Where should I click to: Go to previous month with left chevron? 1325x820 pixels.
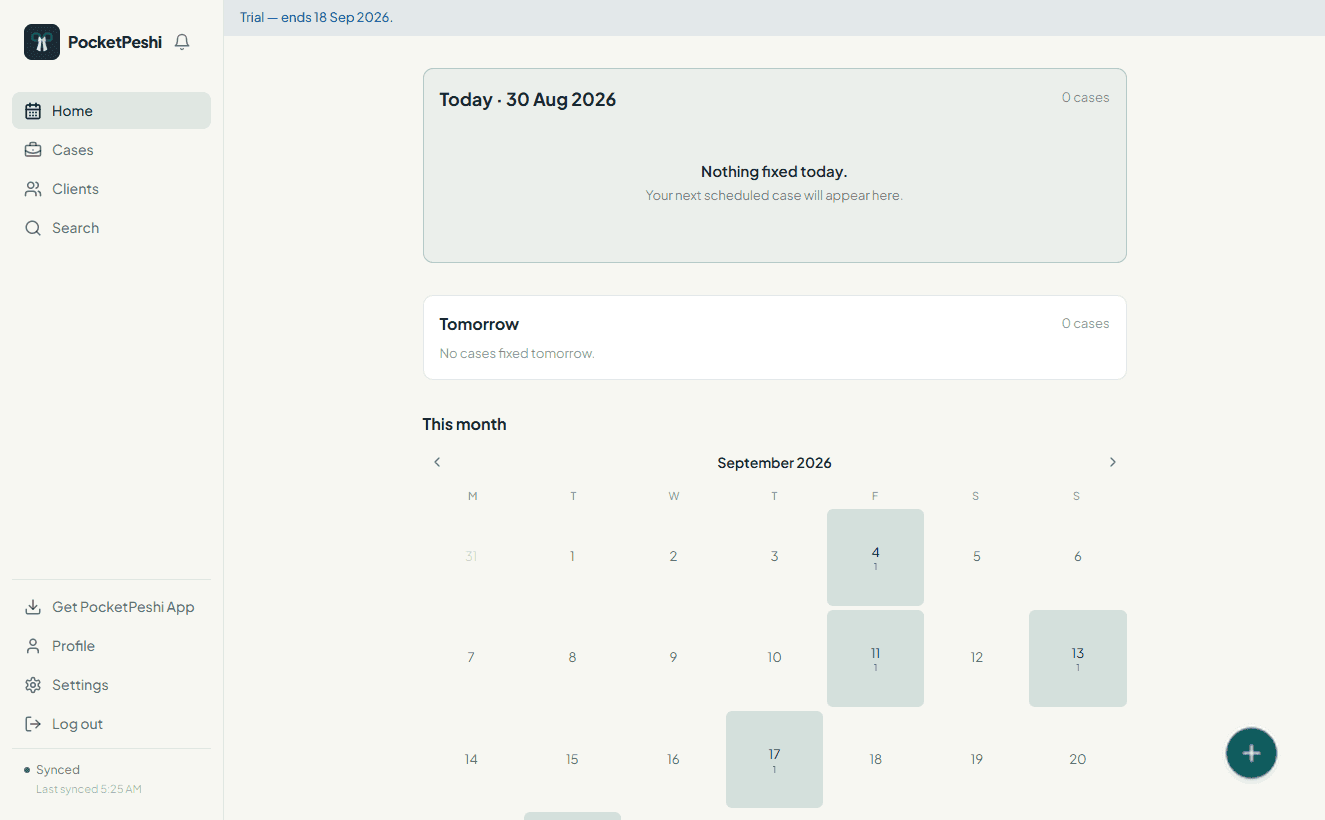click(437, 462)
